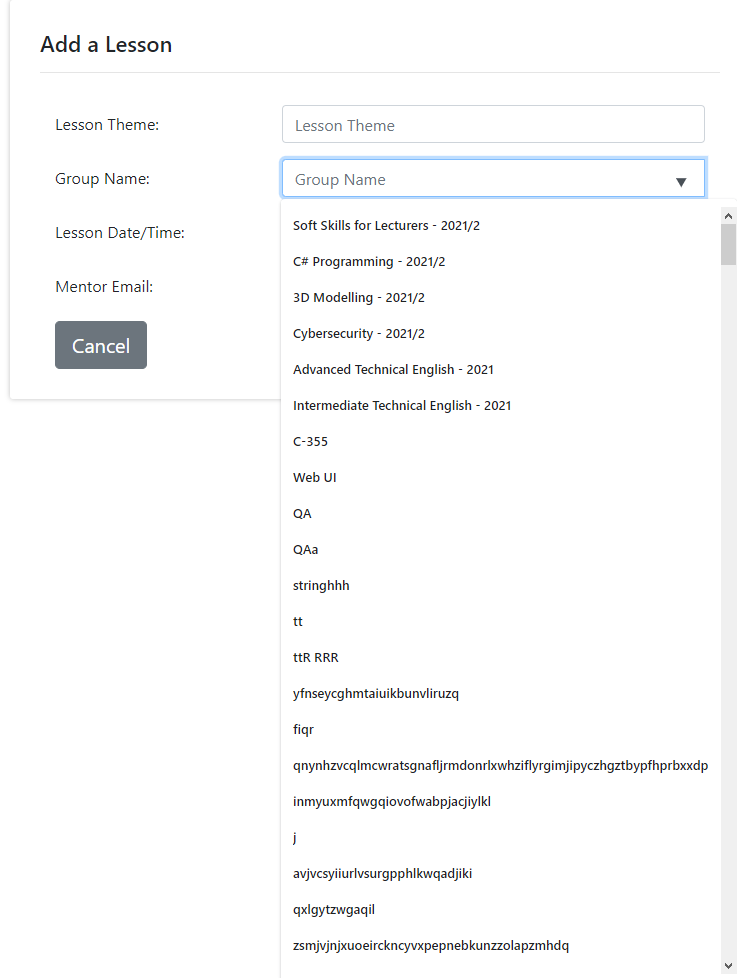Screen dimensions: 737x978
Task: Select the long qnynhzvcqlmcwrats group option
Action: tap(501, 766)
